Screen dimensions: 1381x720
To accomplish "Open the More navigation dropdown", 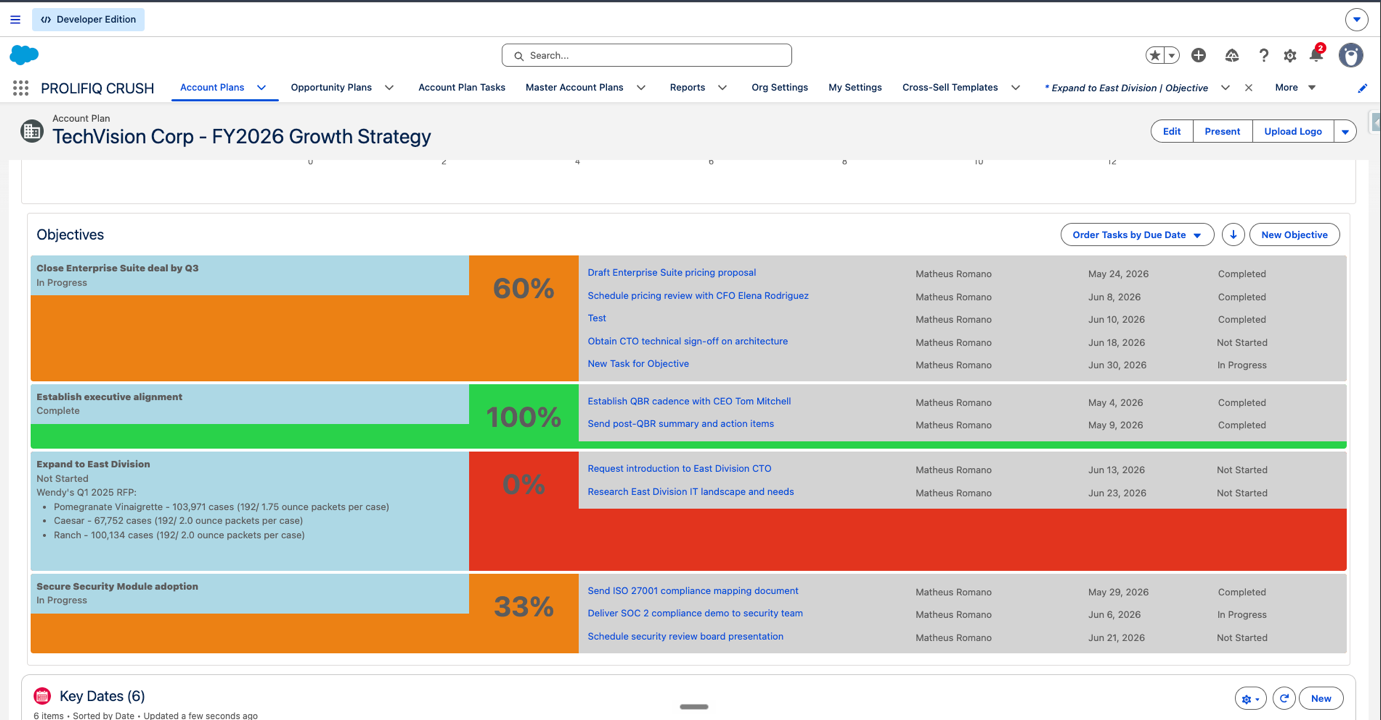I will 1295,88.
